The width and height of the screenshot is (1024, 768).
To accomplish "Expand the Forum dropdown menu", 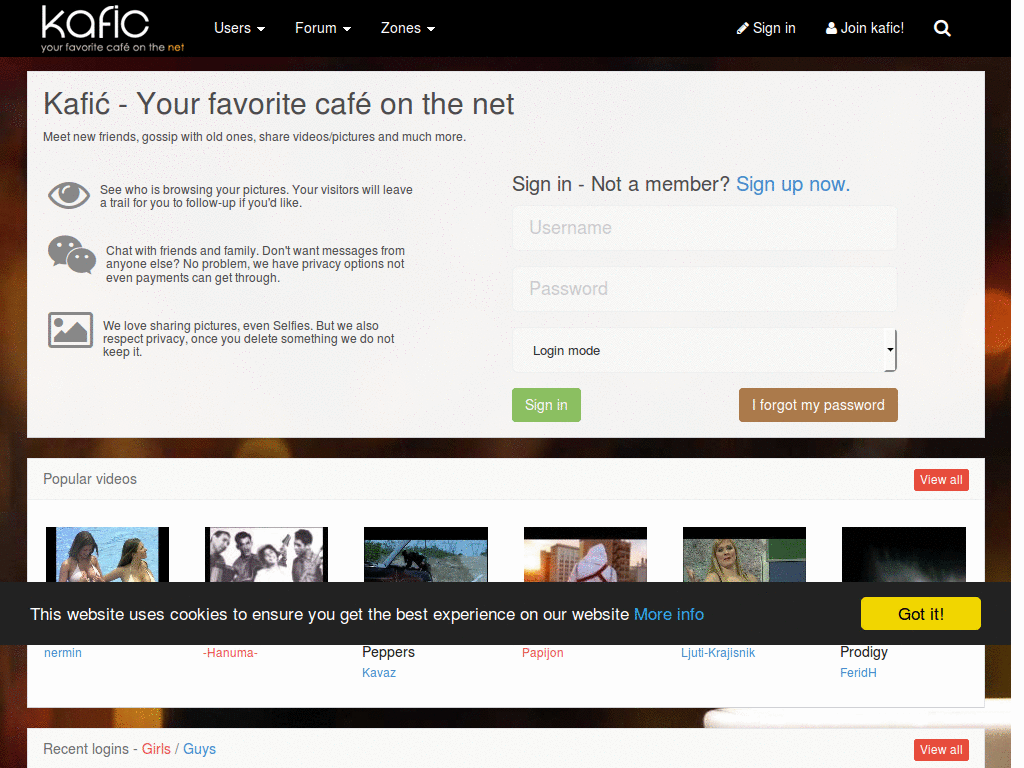I will tap(323, 28).
